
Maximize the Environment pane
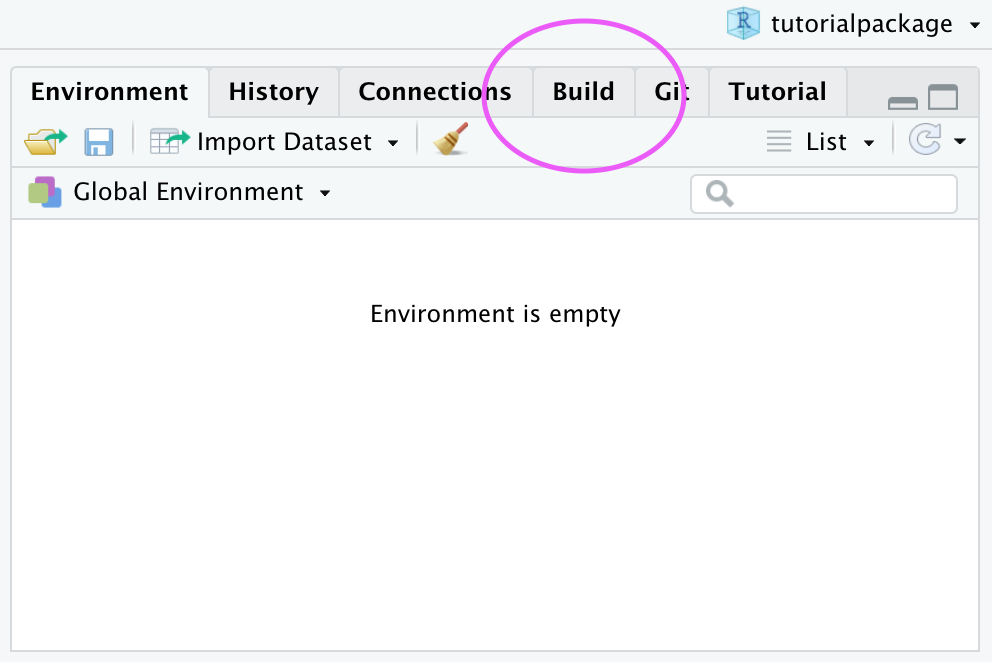(x=943, y=98)
